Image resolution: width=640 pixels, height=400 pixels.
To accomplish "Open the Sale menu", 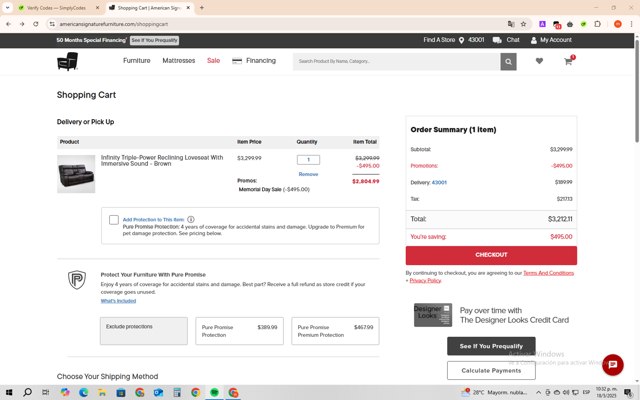I will 213,60.
